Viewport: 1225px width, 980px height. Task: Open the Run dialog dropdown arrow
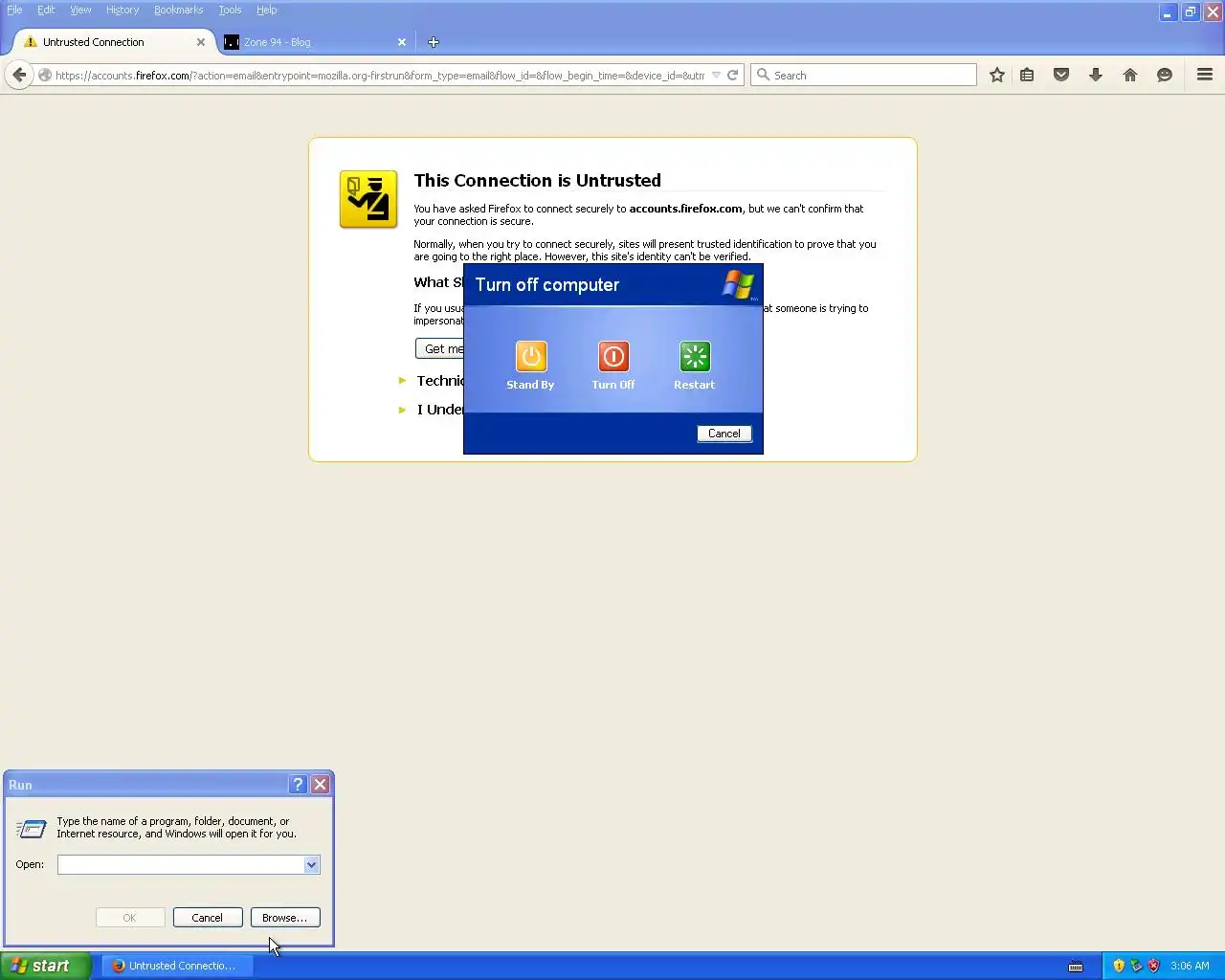[311, 864]
